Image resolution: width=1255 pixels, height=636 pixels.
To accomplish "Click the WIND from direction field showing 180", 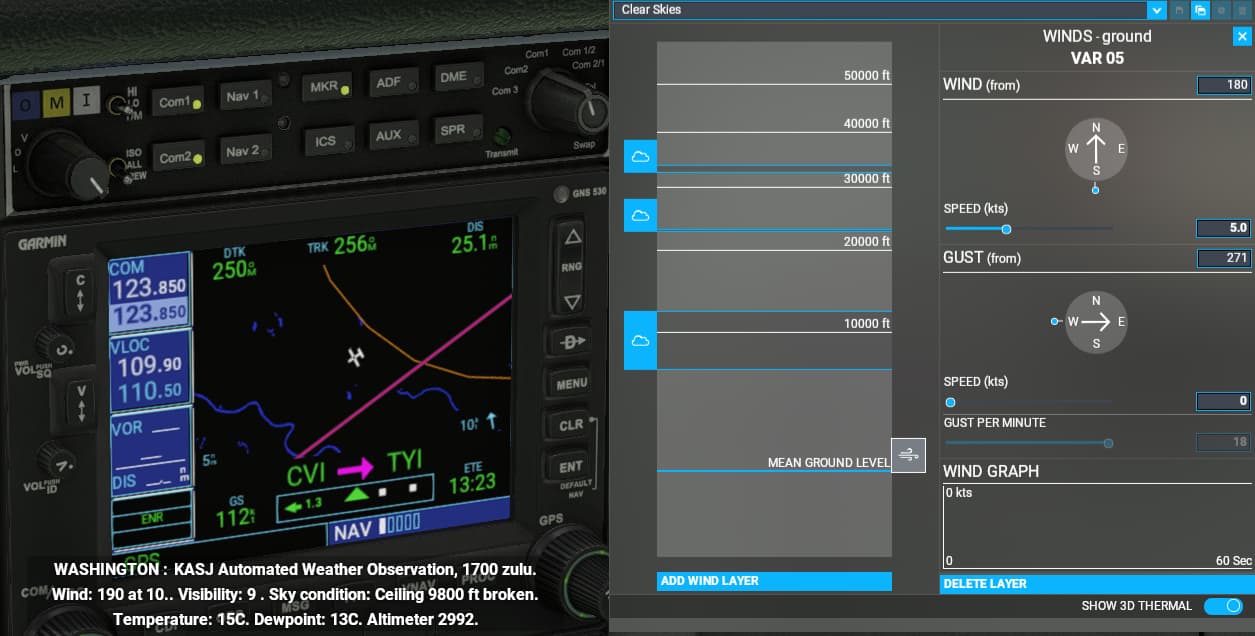I will pos(1224,85).
